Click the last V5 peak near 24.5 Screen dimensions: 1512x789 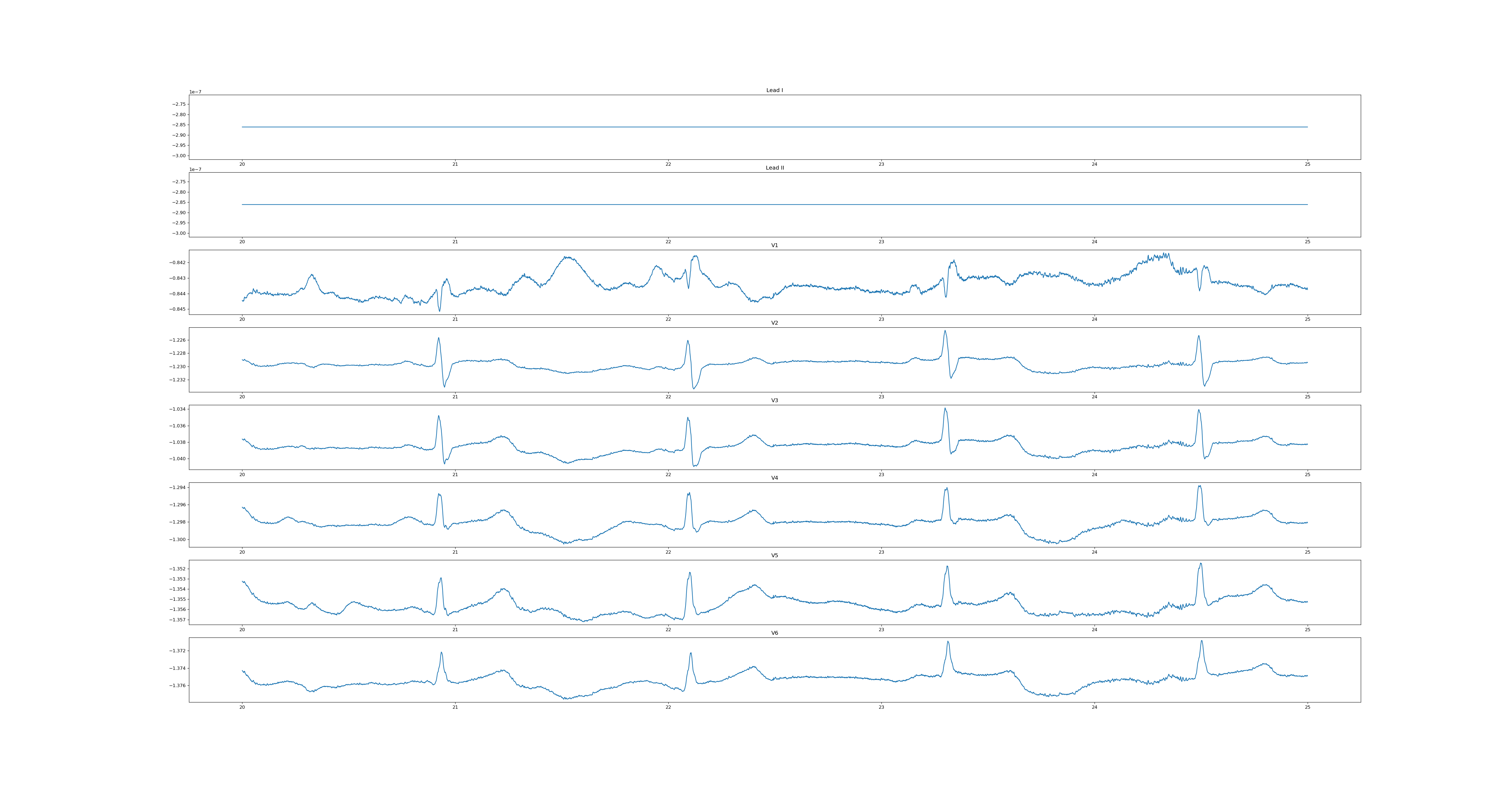(1200, 564)
